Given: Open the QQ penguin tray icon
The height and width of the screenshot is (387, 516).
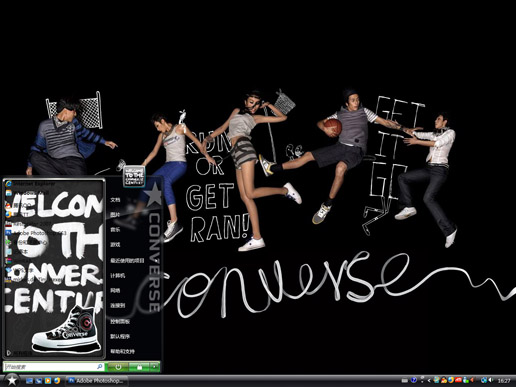Looking at the screenshot, I should coord(466,380).
